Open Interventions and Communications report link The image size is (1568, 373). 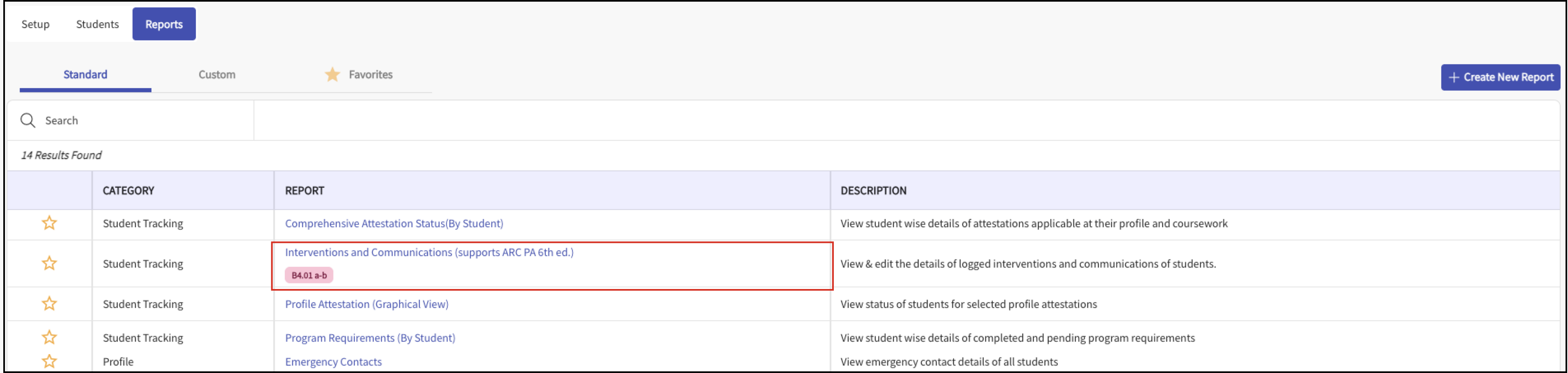pos(429,252)
